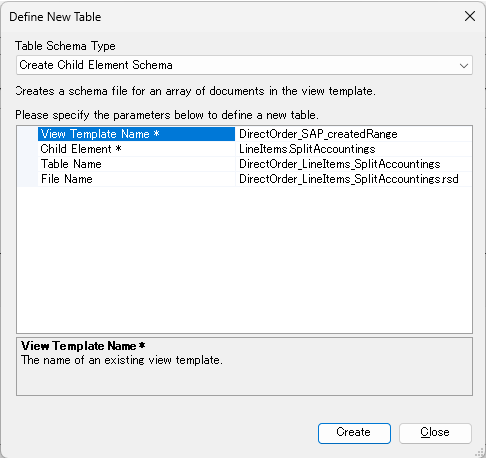Edit the LineItems.SplitAccountings value field
The height and width of the screenshot is (458, 486).
pyautogui.click(x=354, y=149)
